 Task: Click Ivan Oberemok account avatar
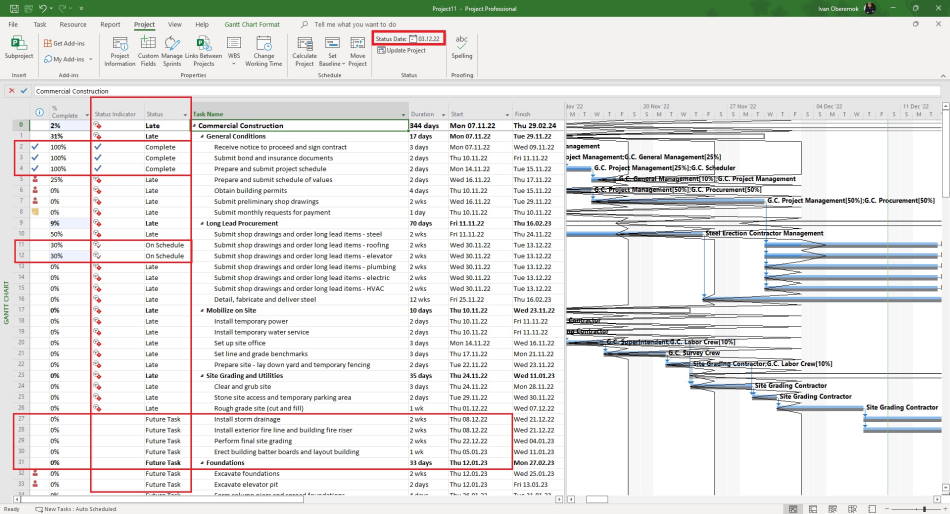[x=869, y=8]
